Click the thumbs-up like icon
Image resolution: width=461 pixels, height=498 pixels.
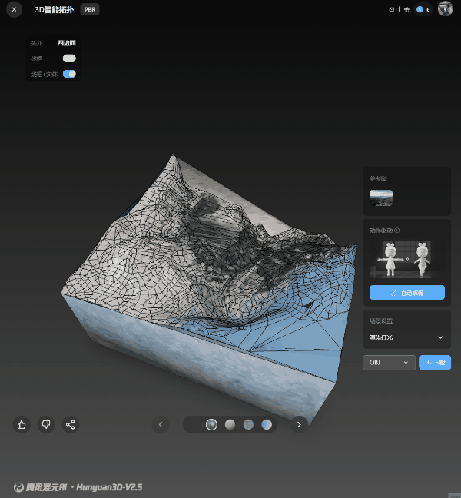click(x=22, y=425)
